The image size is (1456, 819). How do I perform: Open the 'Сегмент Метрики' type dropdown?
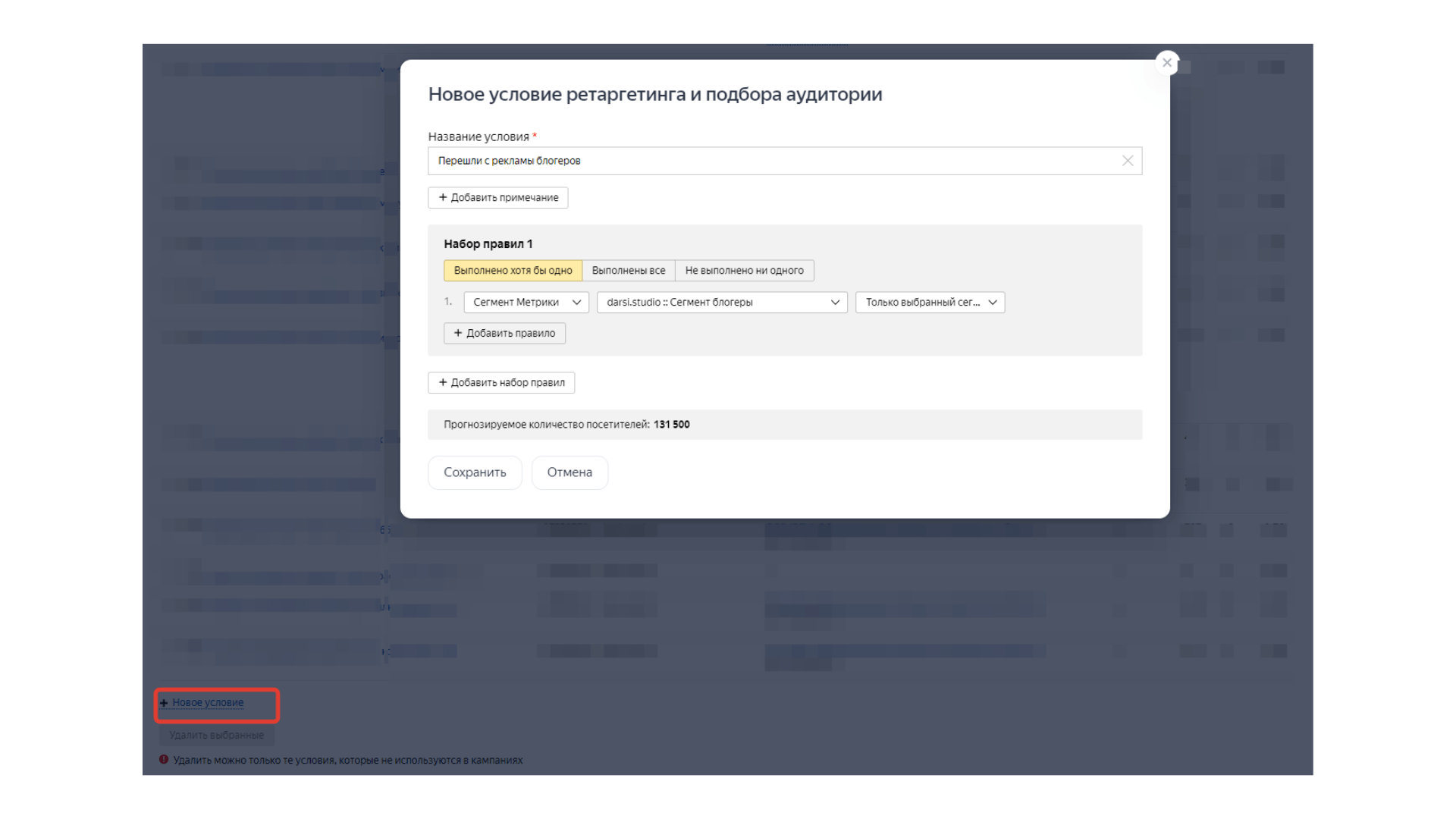(526, 303)
